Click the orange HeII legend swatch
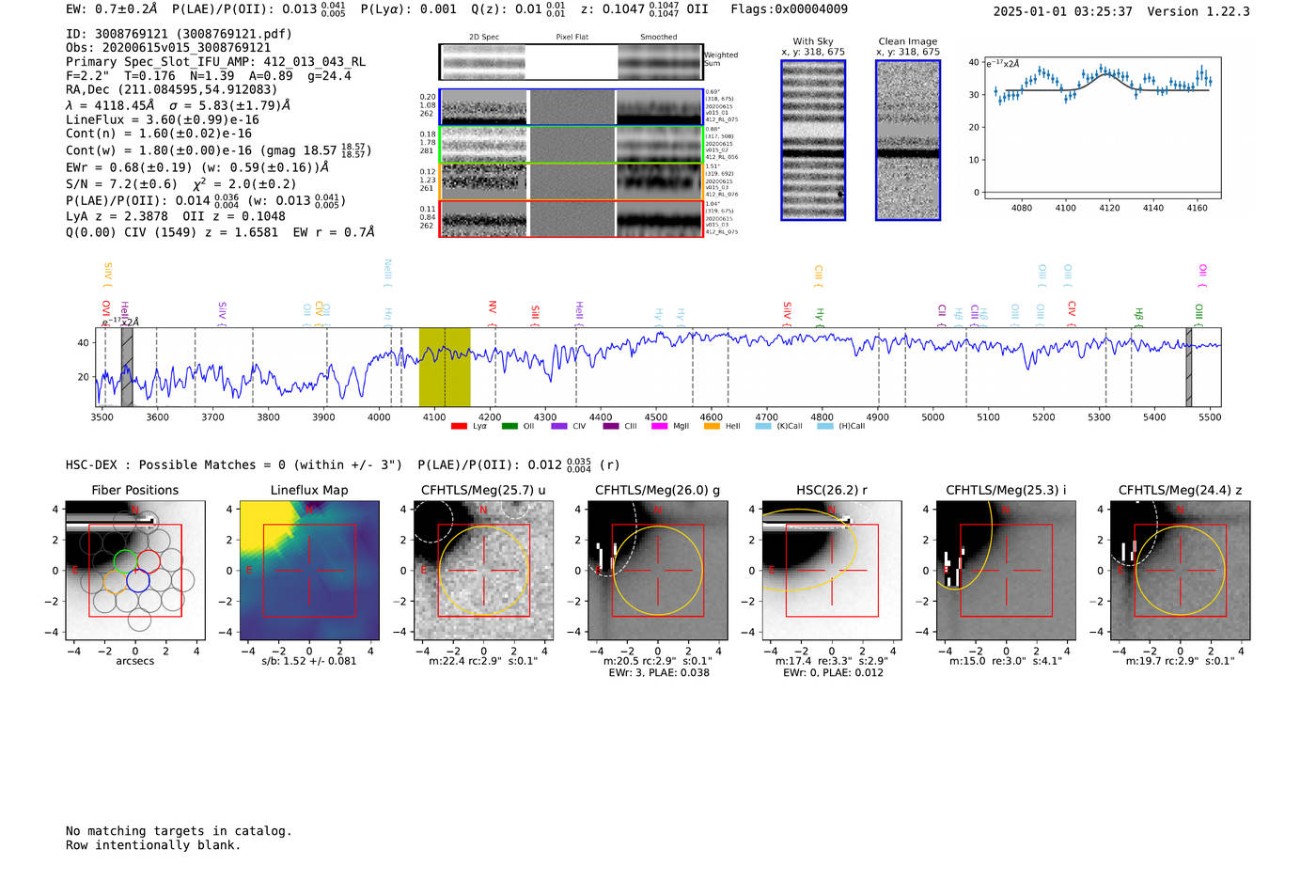 click(x=712, y=427)
